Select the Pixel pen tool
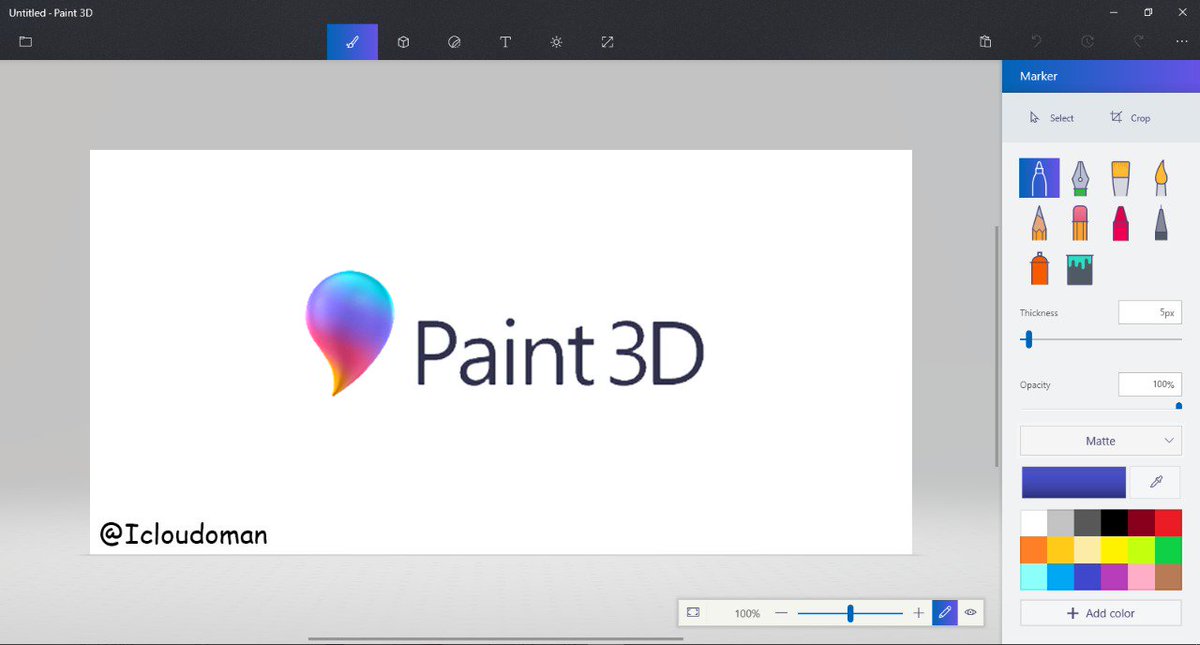The image size is (1200, 645). [1161, 223]
